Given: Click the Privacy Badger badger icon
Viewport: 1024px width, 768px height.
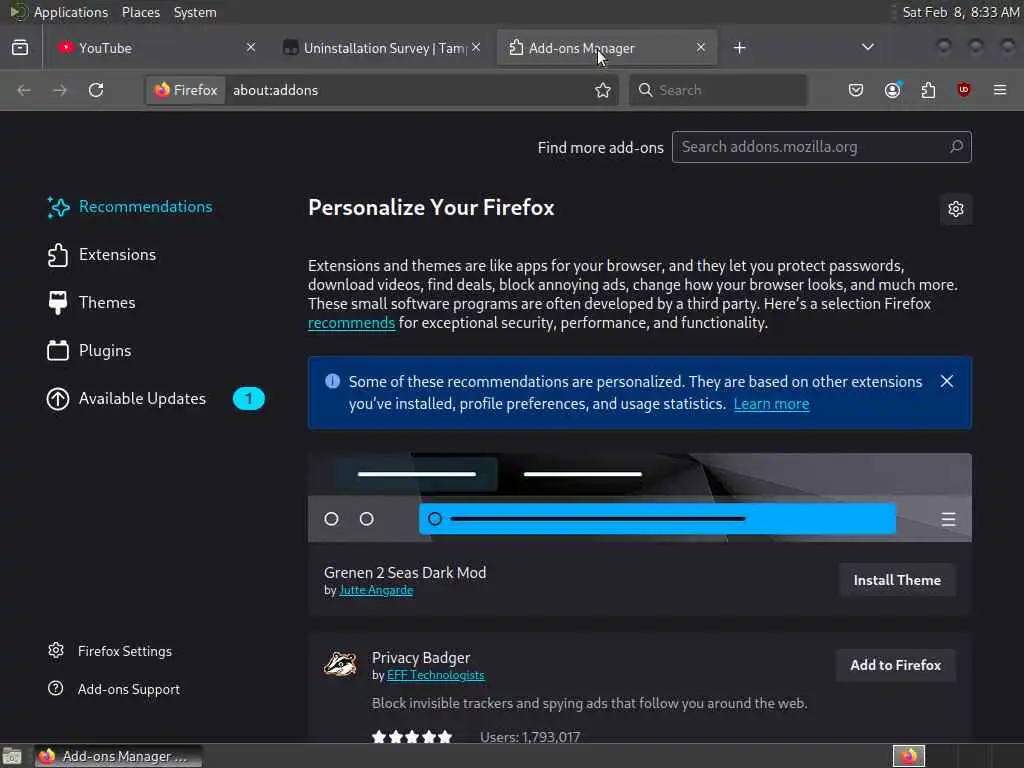Looking at the screenshot, I should point(340,664).
